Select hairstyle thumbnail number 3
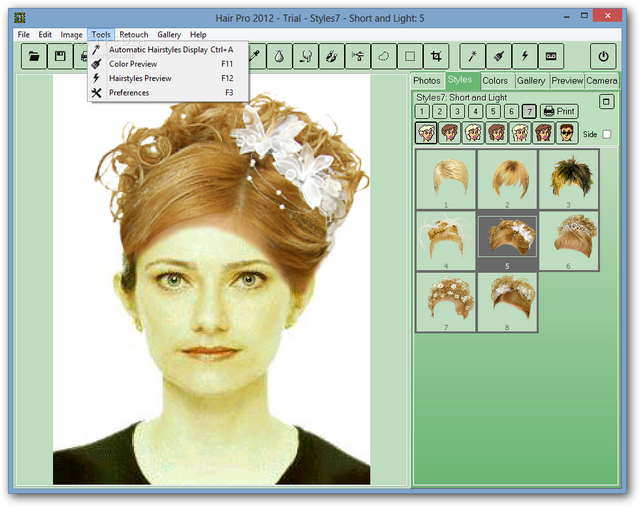The image size is (640, 507). click(568, 179)
